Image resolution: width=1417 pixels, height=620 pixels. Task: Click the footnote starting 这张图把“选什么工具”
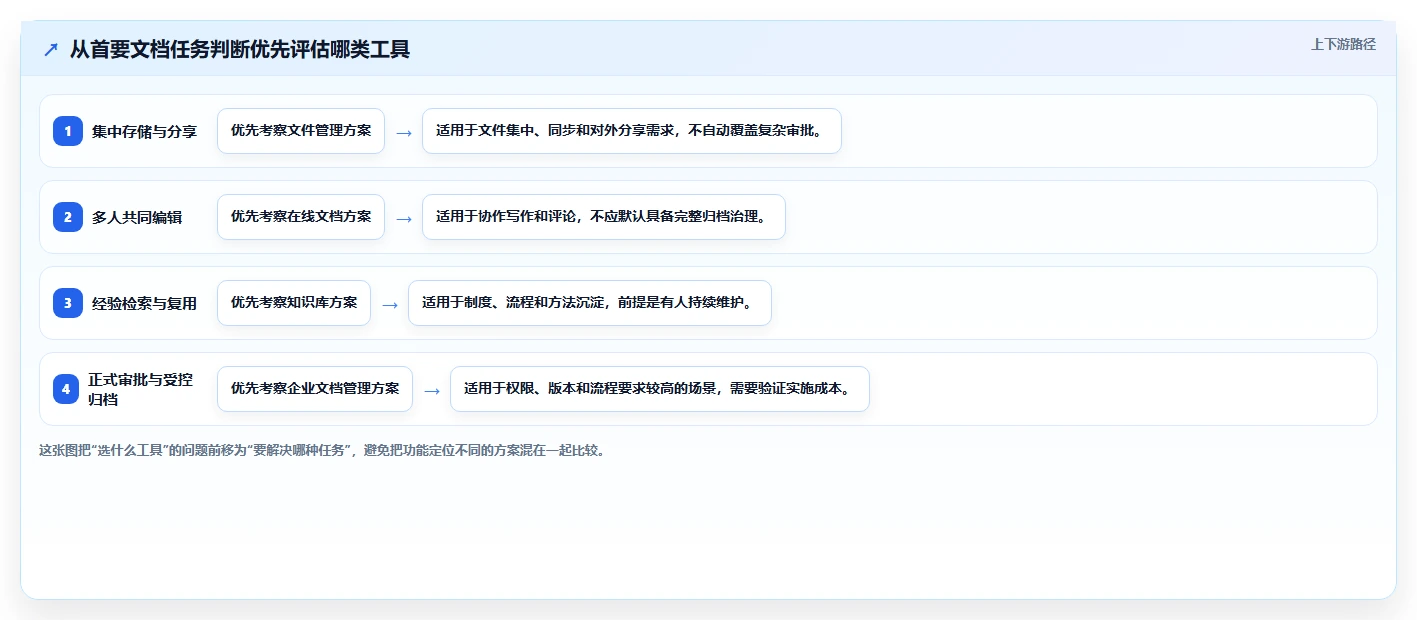pyautogui.click(x=322, y=450)
